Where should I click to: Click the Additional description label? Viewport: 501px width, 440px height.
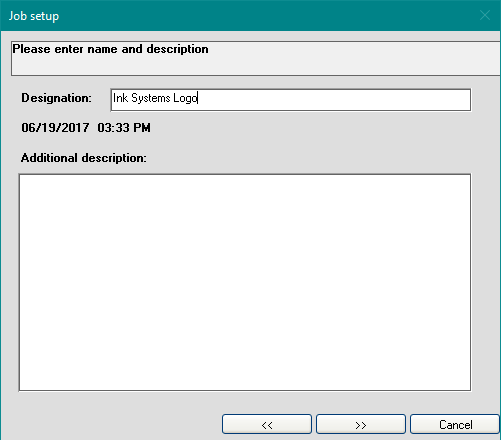pos(84,158)
